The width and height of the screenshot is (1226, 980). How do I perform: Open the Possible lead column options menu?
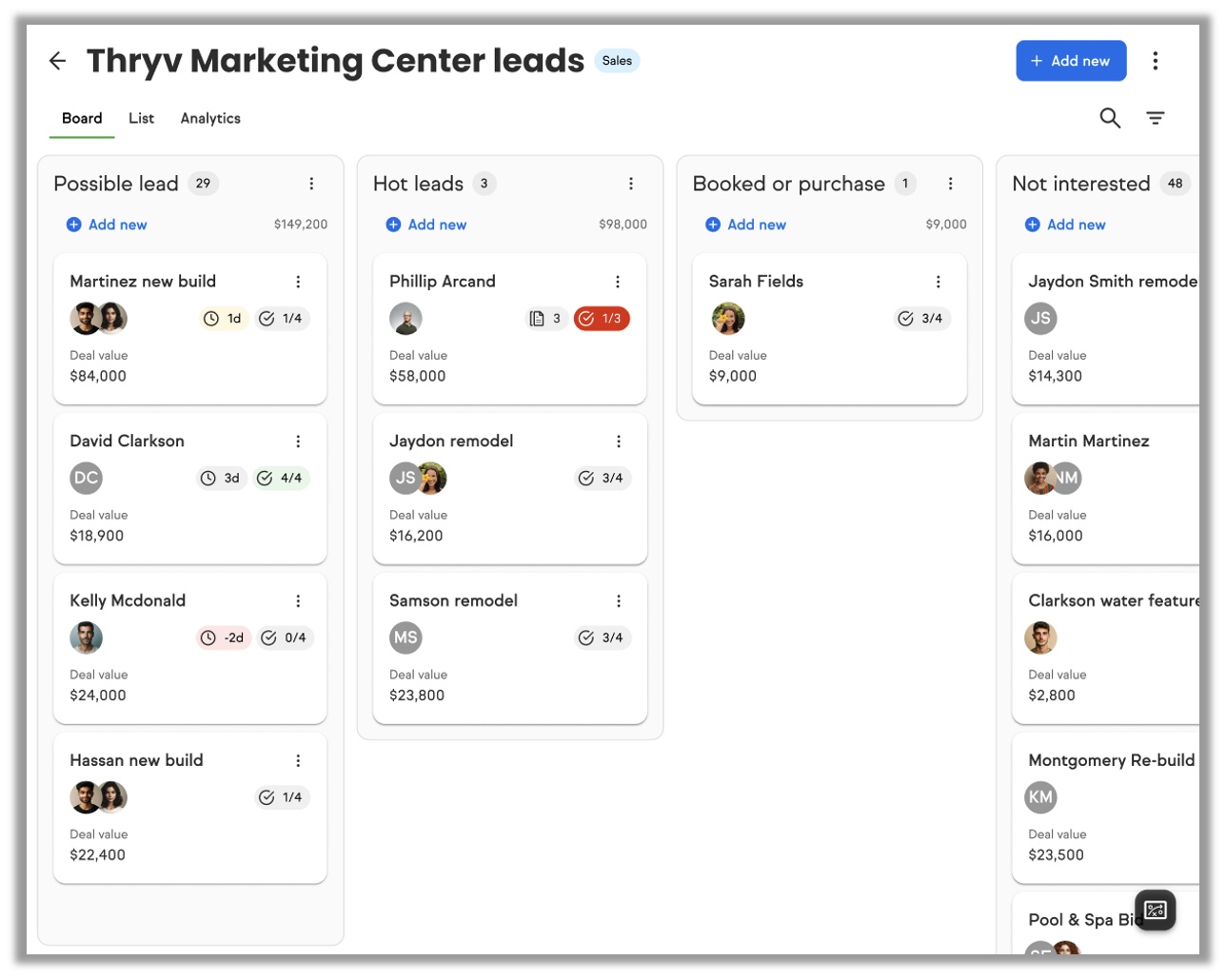pyautogui.click(x=311, y=184)
